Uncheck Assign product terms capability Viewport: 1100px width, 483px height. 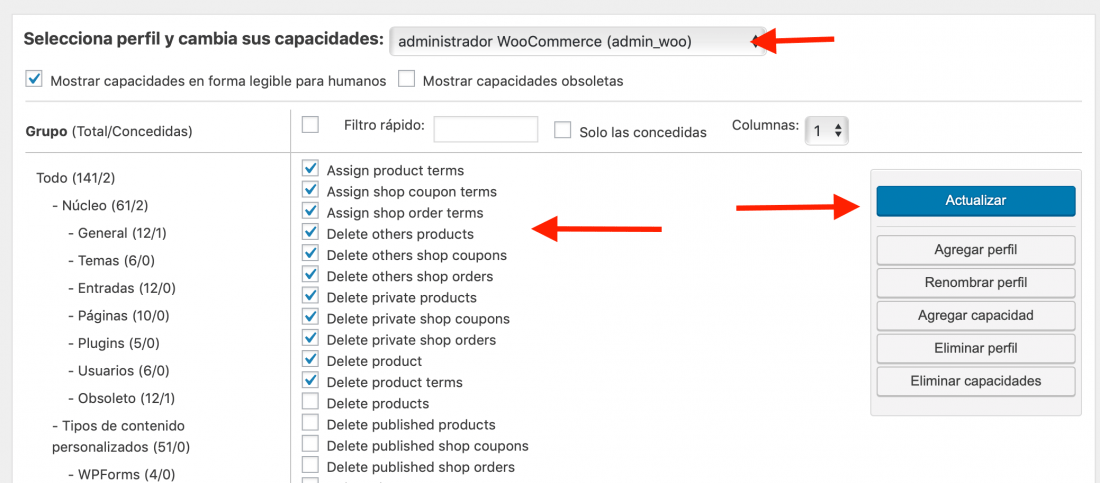(310, 168)
